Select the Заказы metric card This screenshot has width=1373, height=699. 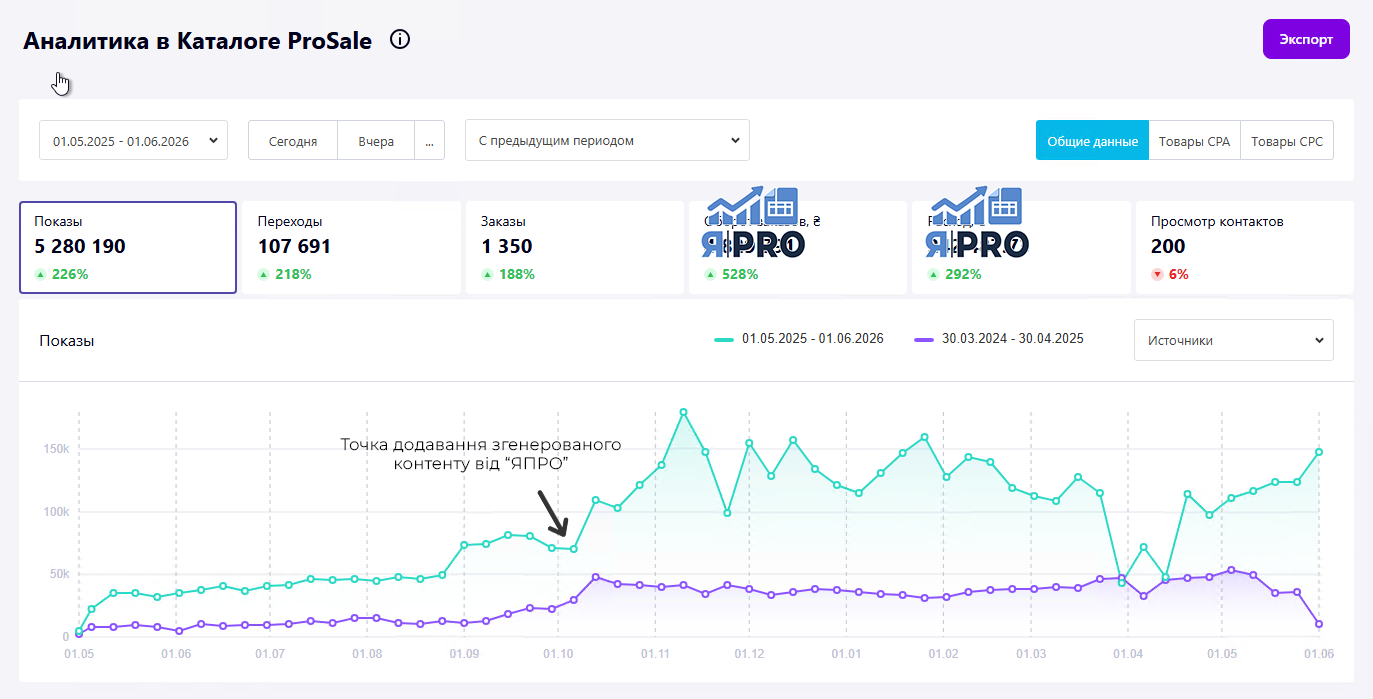pyautogui.click(x=575, y=247)
